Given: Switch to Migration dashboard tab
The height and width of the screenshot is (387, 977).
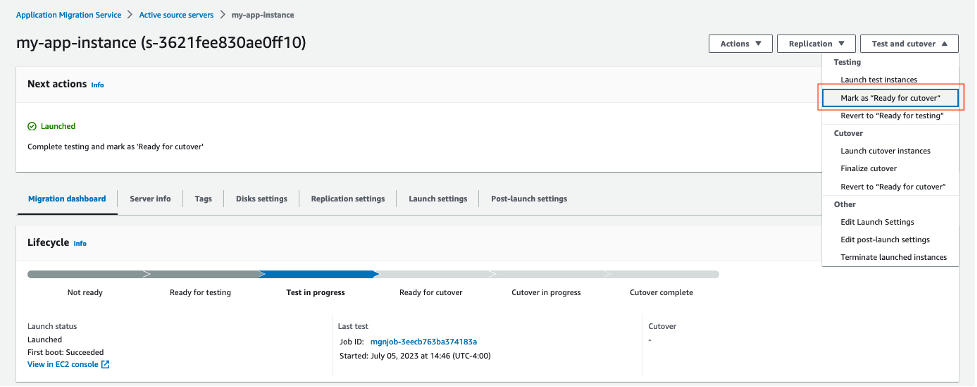Looking at the screenshot, I should pos(67,199).
